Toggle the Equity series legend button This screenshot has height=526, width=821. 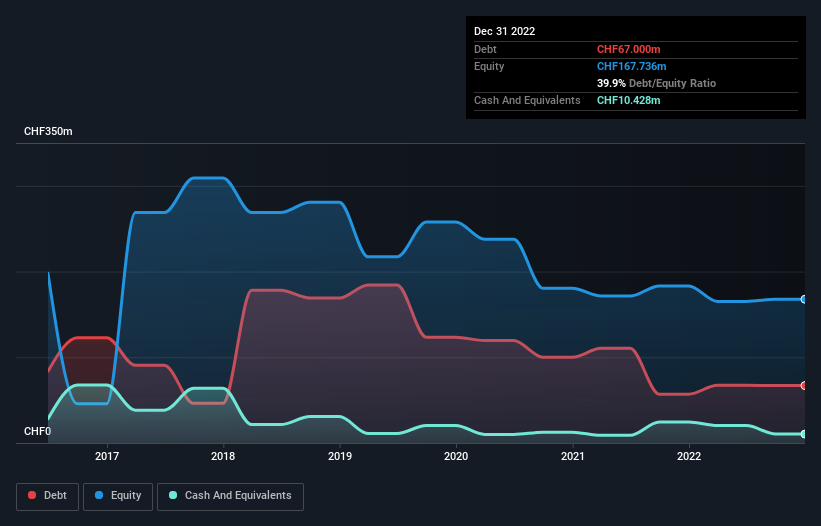[x=118, y=497]
